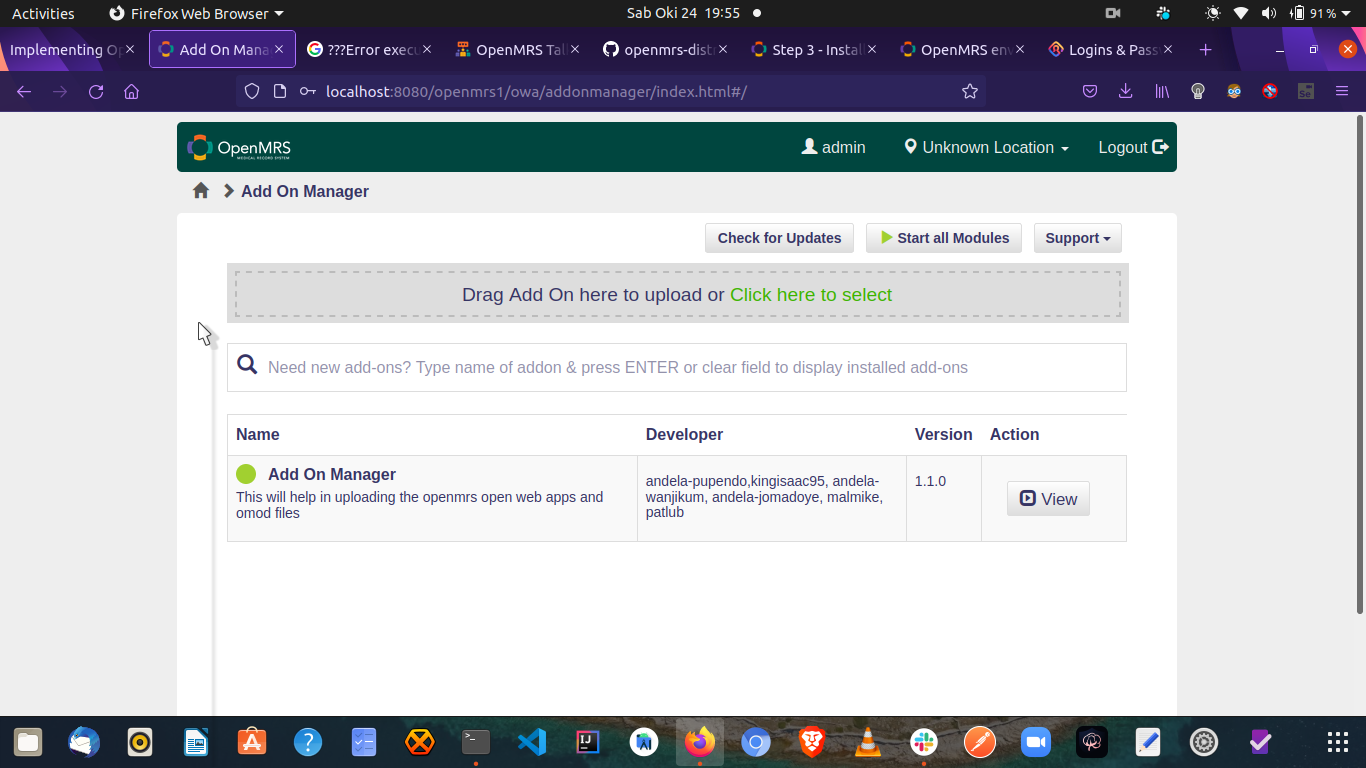Switch to the OpenMRS env tab
The image size is (1366, 768).
click(x=963, y=49)
